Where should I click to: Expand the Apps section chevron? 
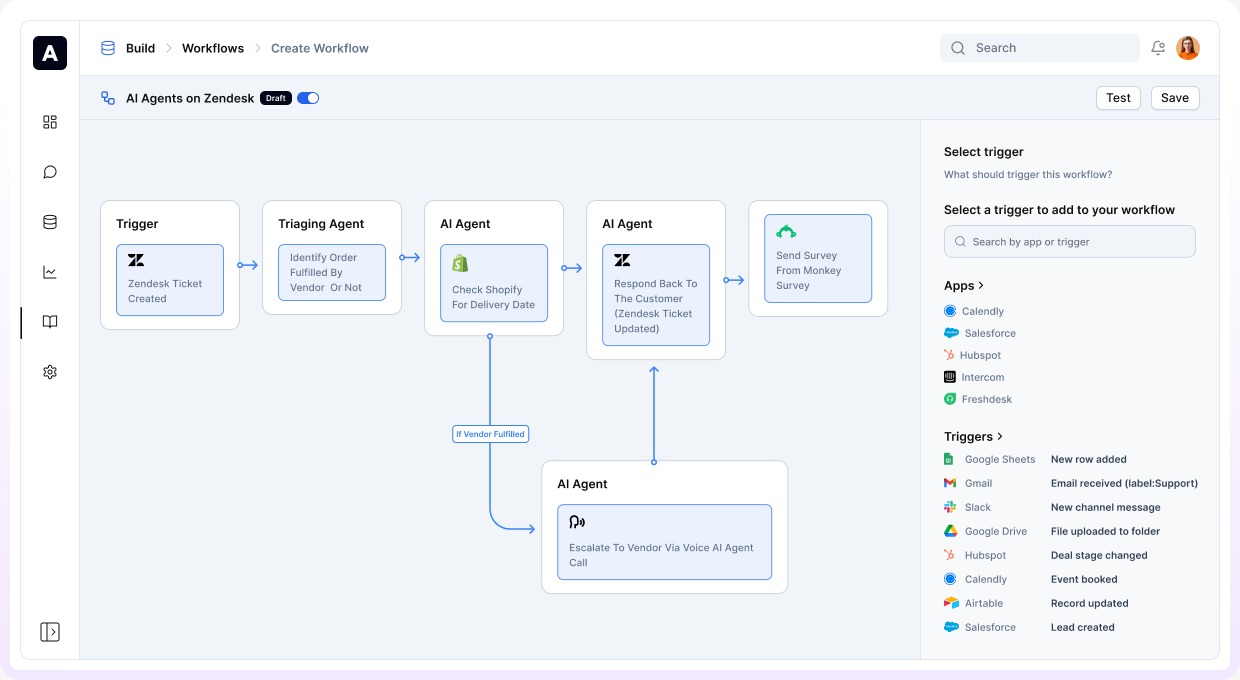coord(981,286)
